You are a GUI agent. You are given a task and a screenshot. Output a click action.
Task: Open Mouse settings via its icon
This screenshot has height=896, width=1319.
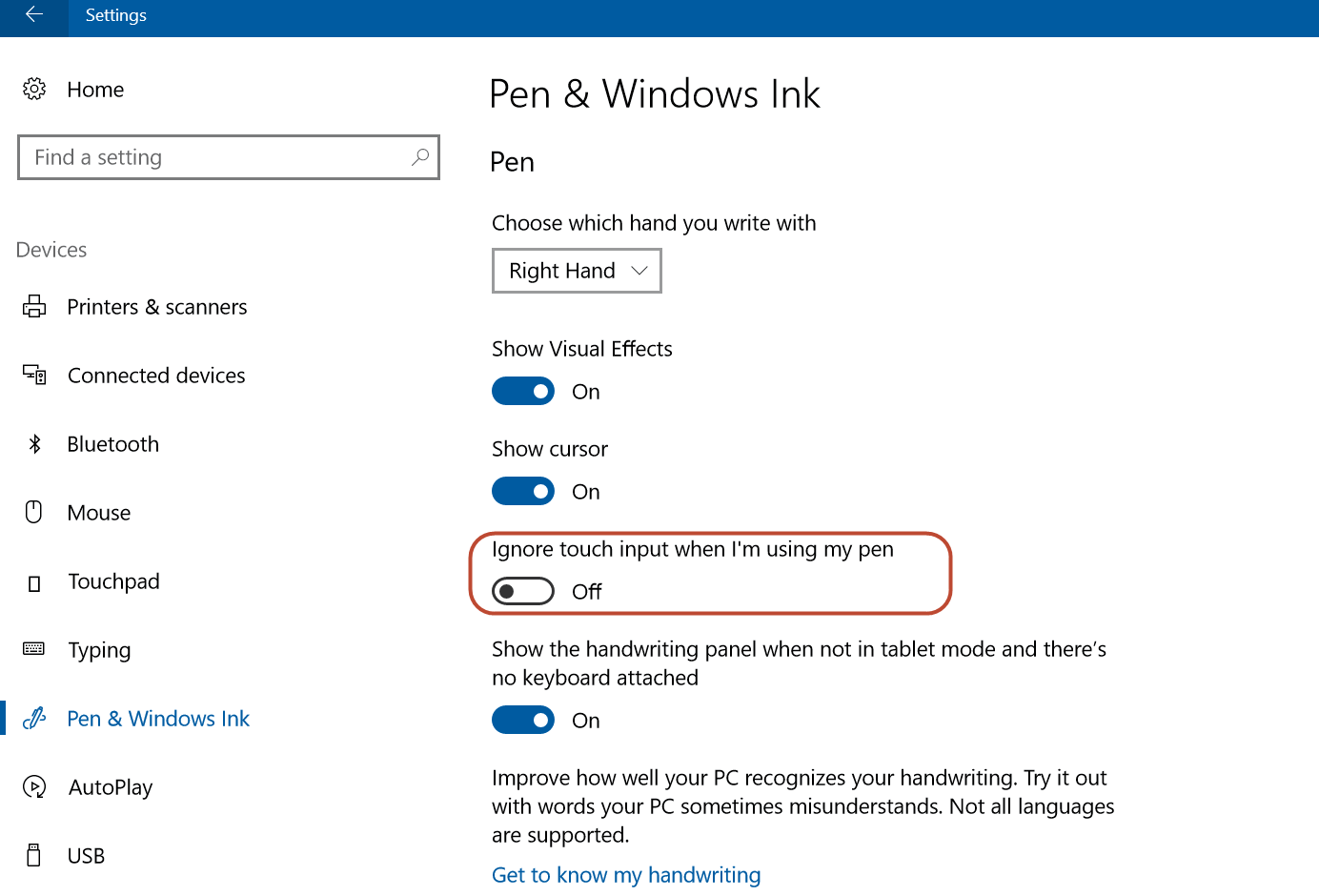point(34,512)
